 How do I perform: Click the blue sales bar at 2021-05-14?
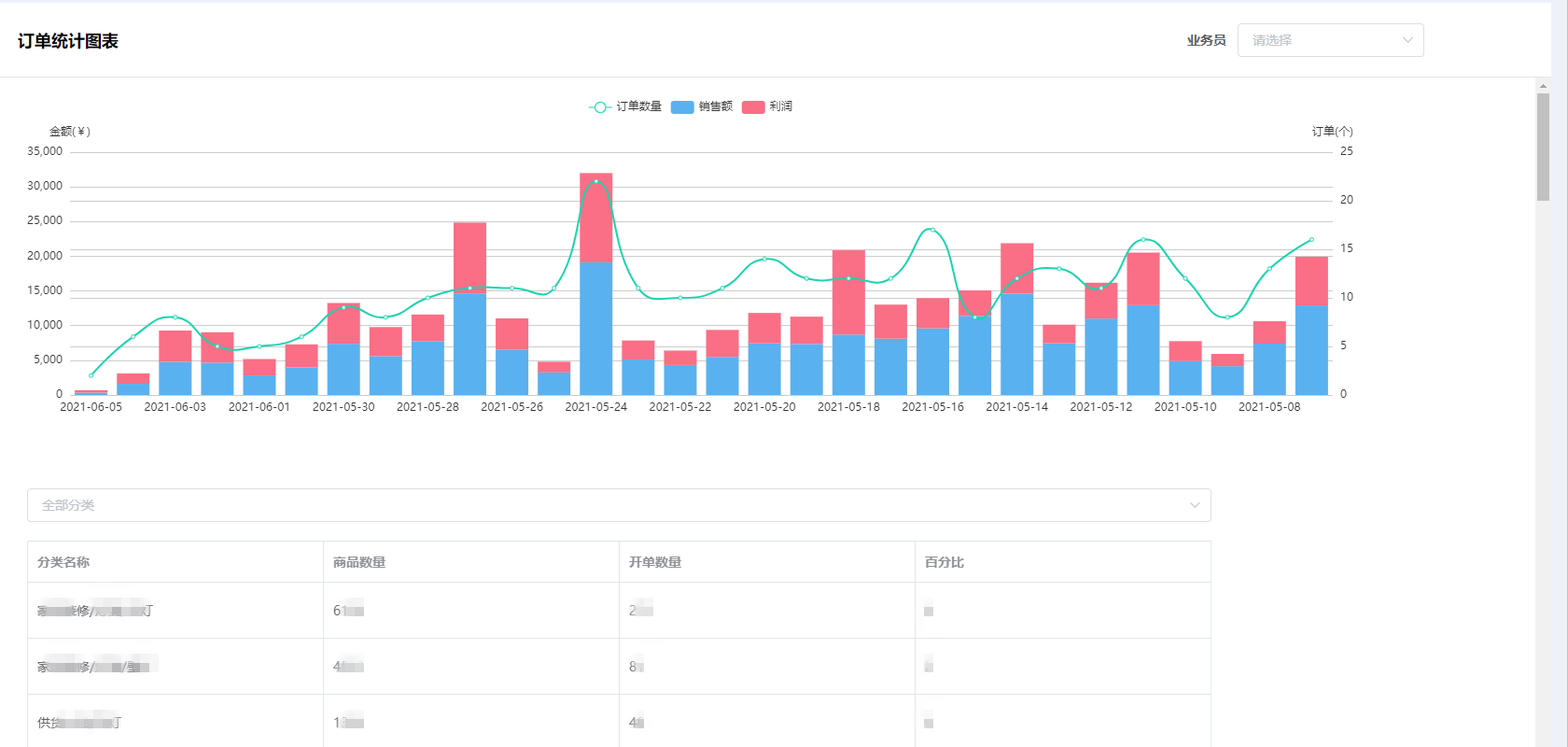(1016, 344)
